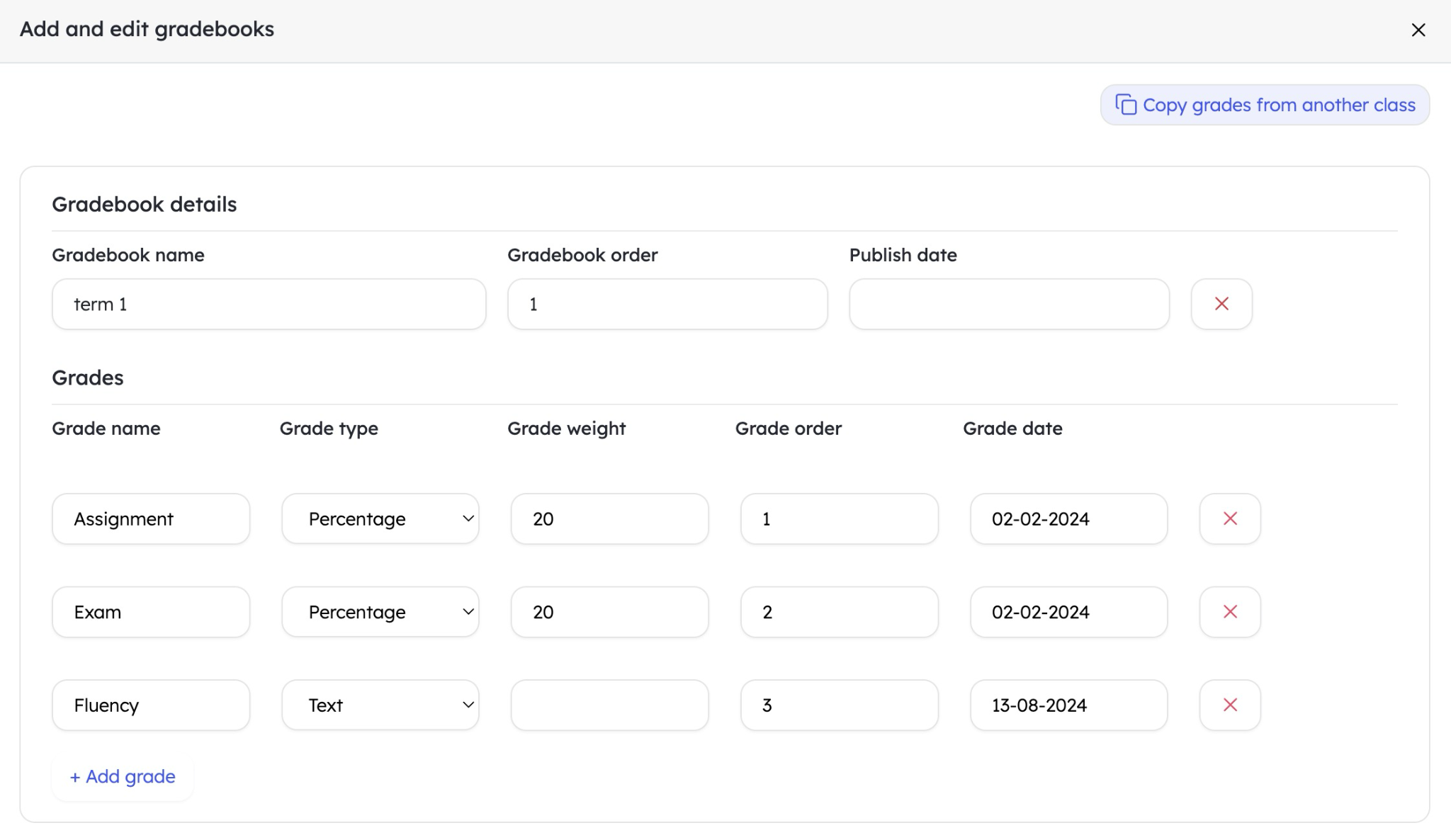Click the Assignment grade name field

(150, 518)
